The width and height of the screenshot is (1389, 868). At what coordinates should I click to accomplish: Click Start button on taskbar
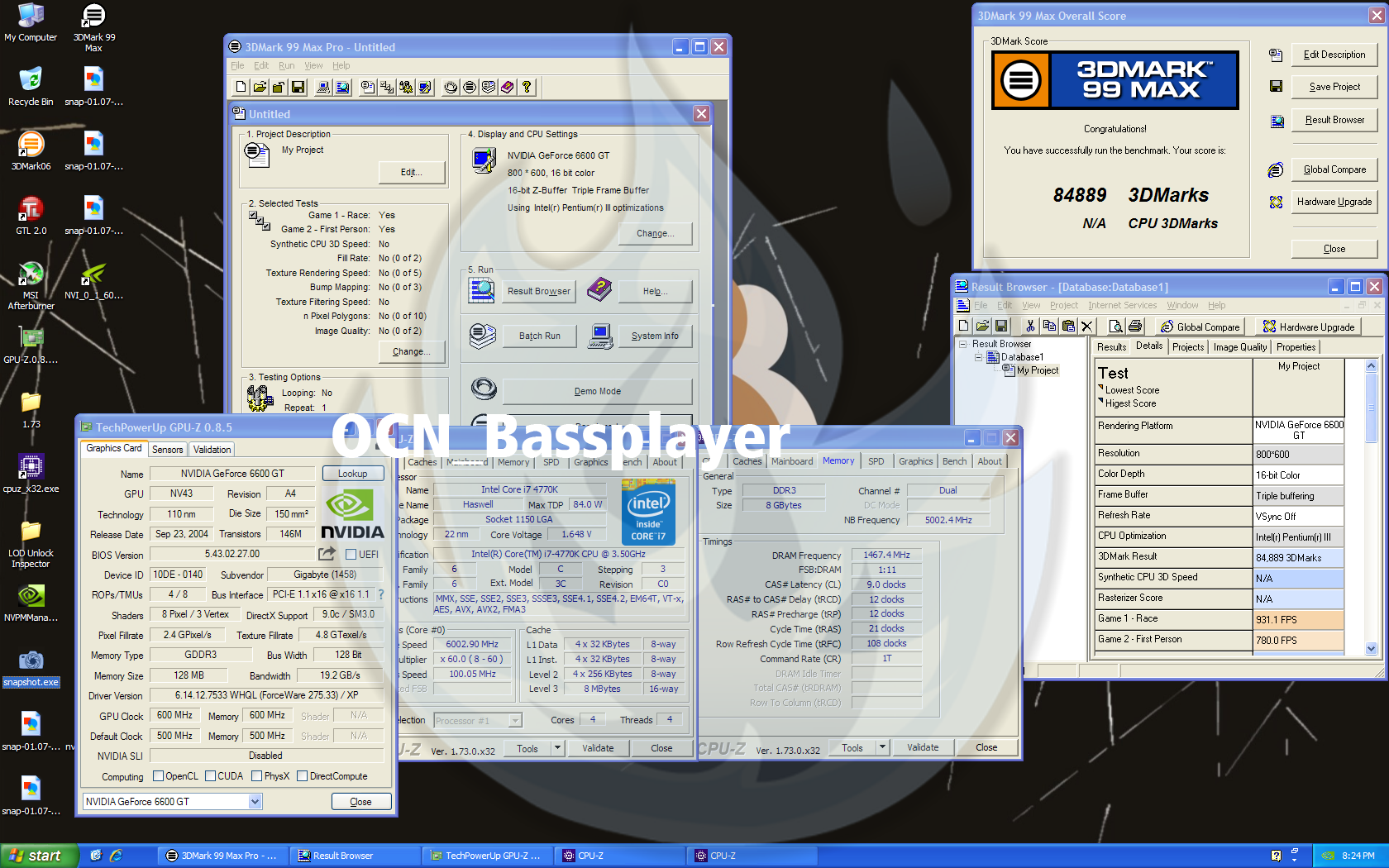[x=39, y=856]
